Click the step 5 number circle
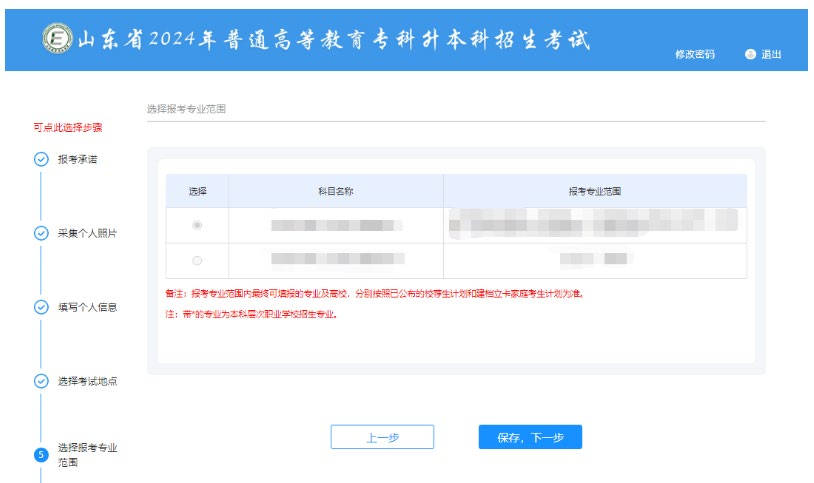Screen dimensions: 814x483 (x=41, y=455)
